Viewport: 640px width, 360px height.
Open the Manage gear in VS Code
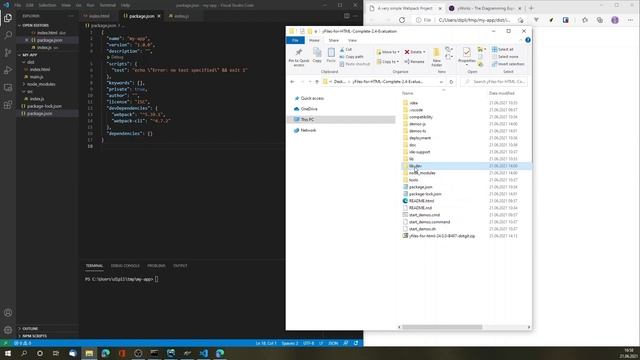8,330
